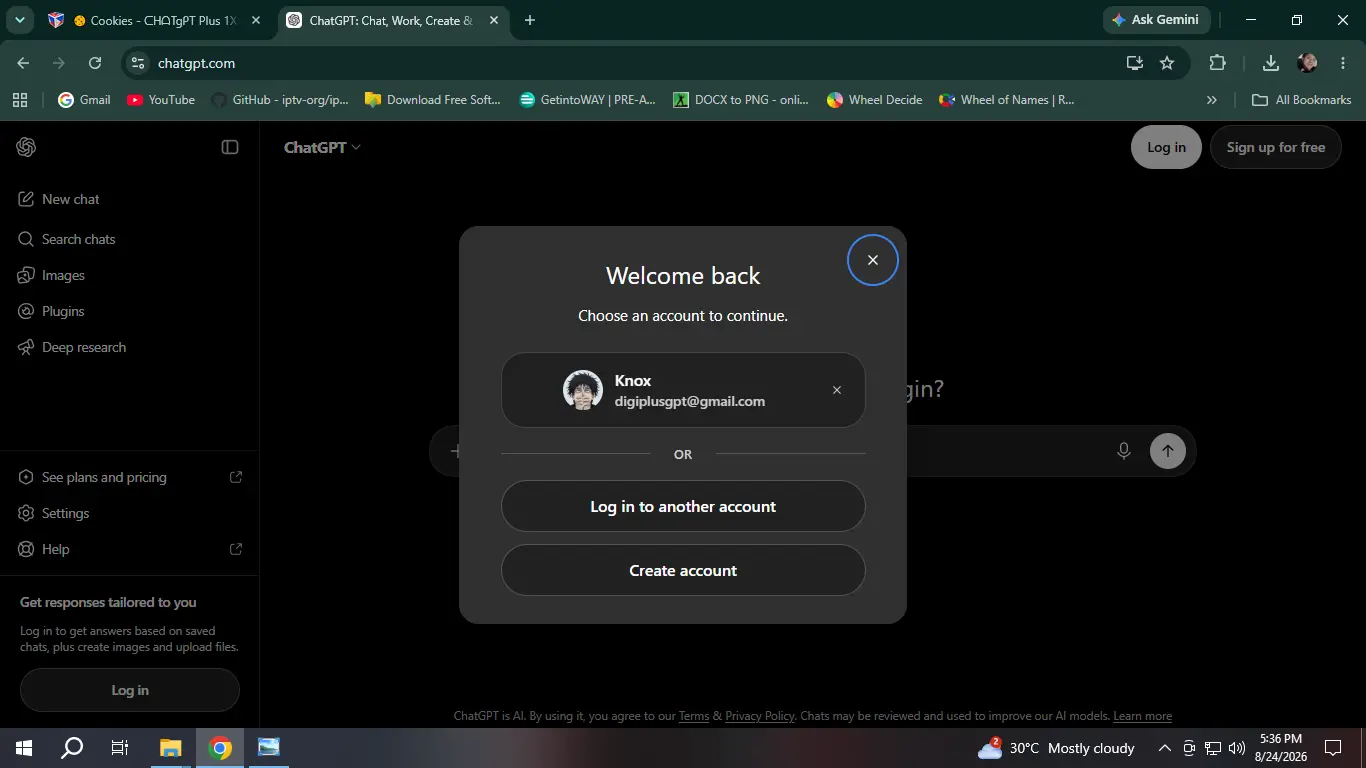Image resolution: width=1366 pixels, height=768 pixels.
Task: Open the YouTube bookmark
Action: (x=161, y=100)
